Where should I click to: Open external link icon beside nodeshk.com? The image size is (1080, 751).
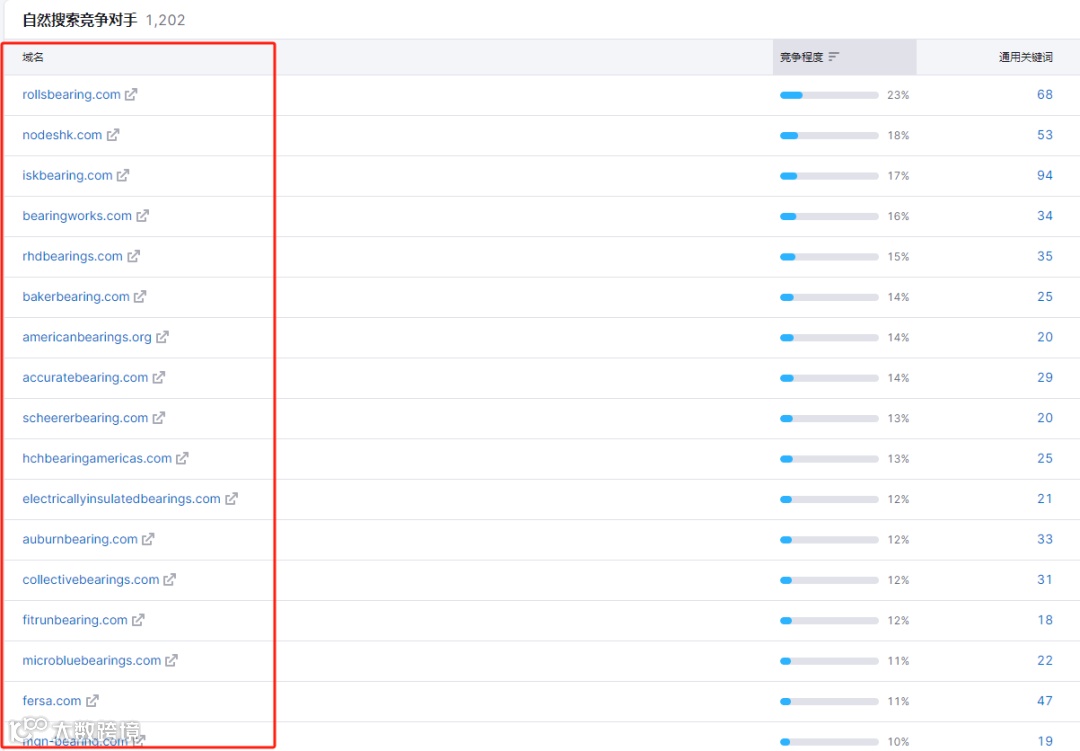(x=113, y=135)
